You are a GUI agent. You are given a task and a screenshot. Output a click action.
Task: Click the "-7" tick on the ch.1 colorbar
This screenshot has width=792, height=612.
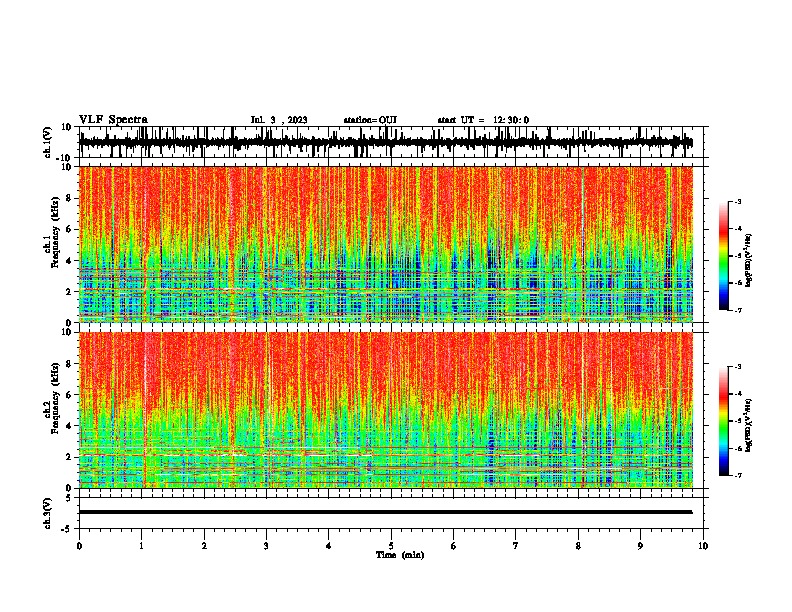738,310
